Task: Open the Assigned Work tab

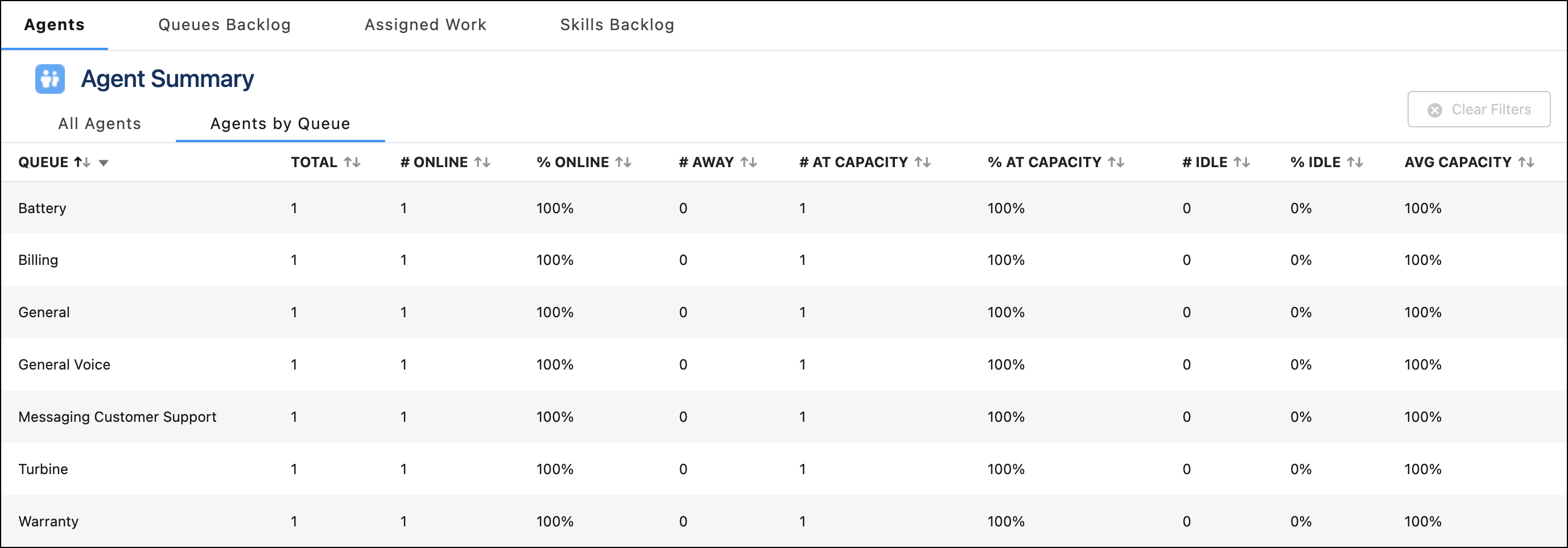Action: (x=425, y=24)
